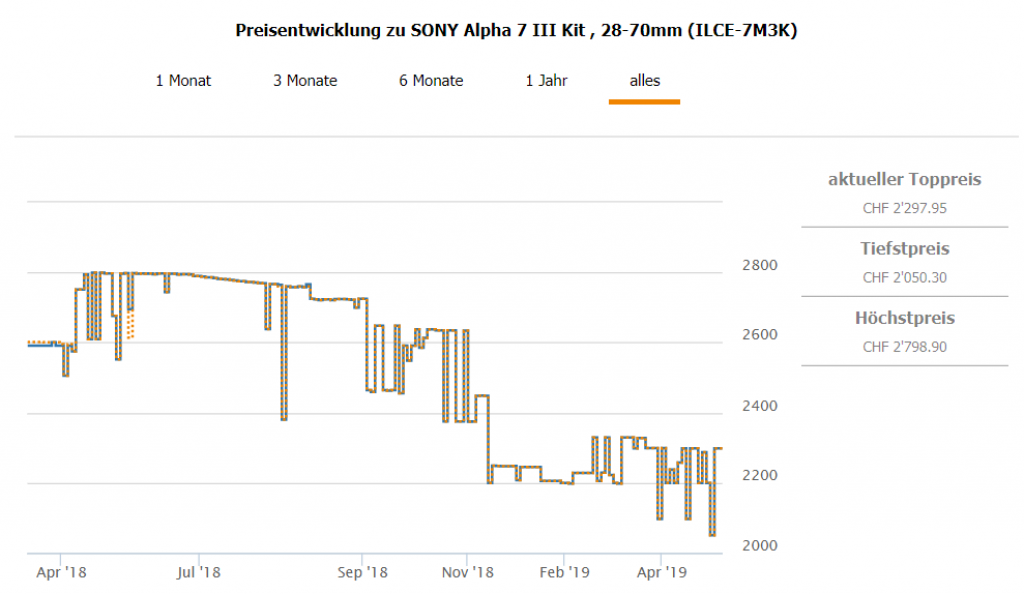Select the alles tab
1024x594 pixels.
[644, 81]
